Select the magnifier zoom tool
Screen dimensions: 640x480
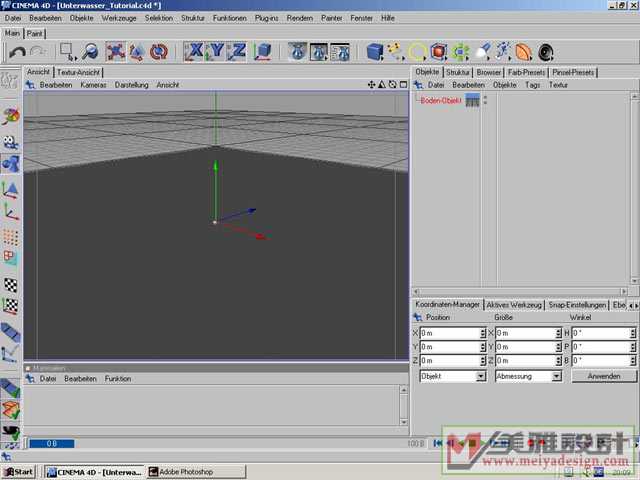click(x=90, y=52)
